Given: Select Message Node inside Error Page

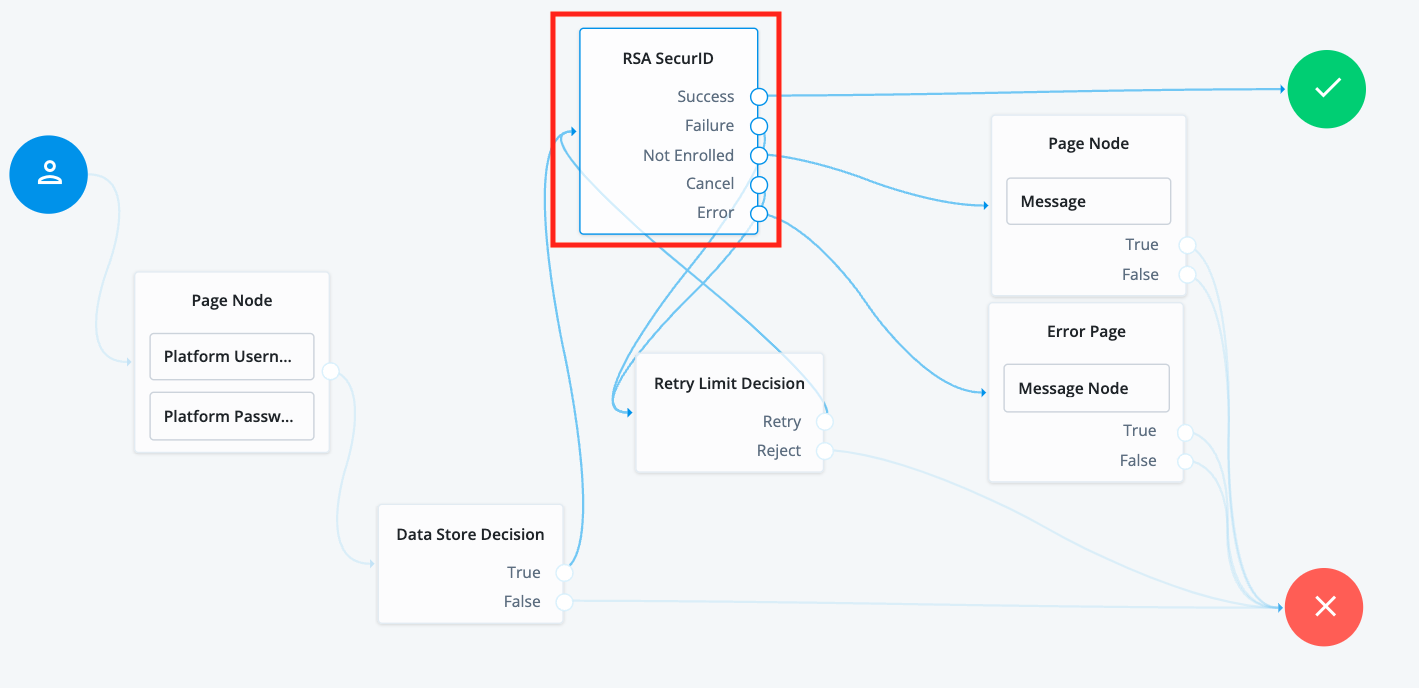Looking at the screenshot, I should [x=1086, y=389].
